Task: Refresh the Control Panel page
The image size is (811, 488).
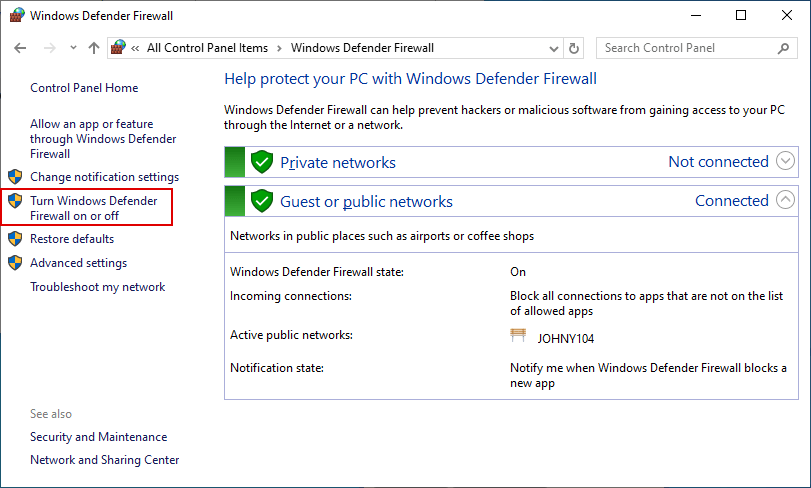Action: point(574,49)
